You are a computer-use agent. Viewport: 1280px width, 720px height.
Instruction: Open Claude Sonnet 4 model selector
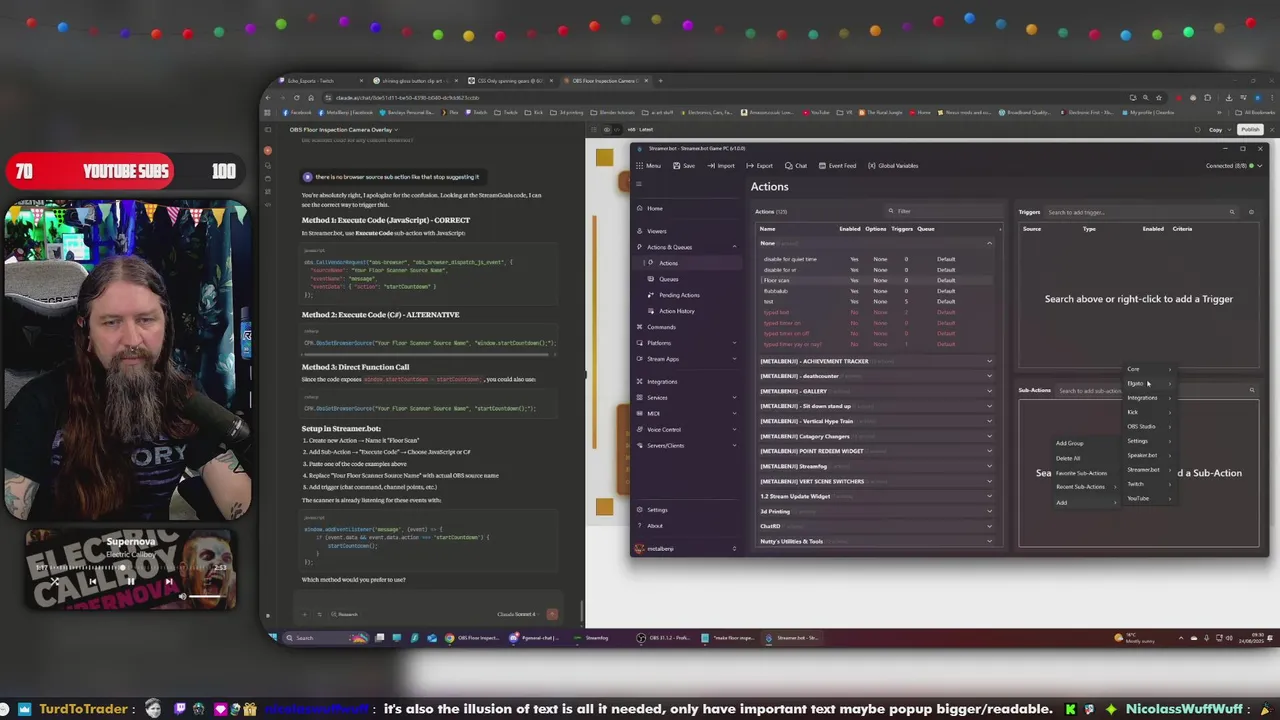tap(518, 614)
